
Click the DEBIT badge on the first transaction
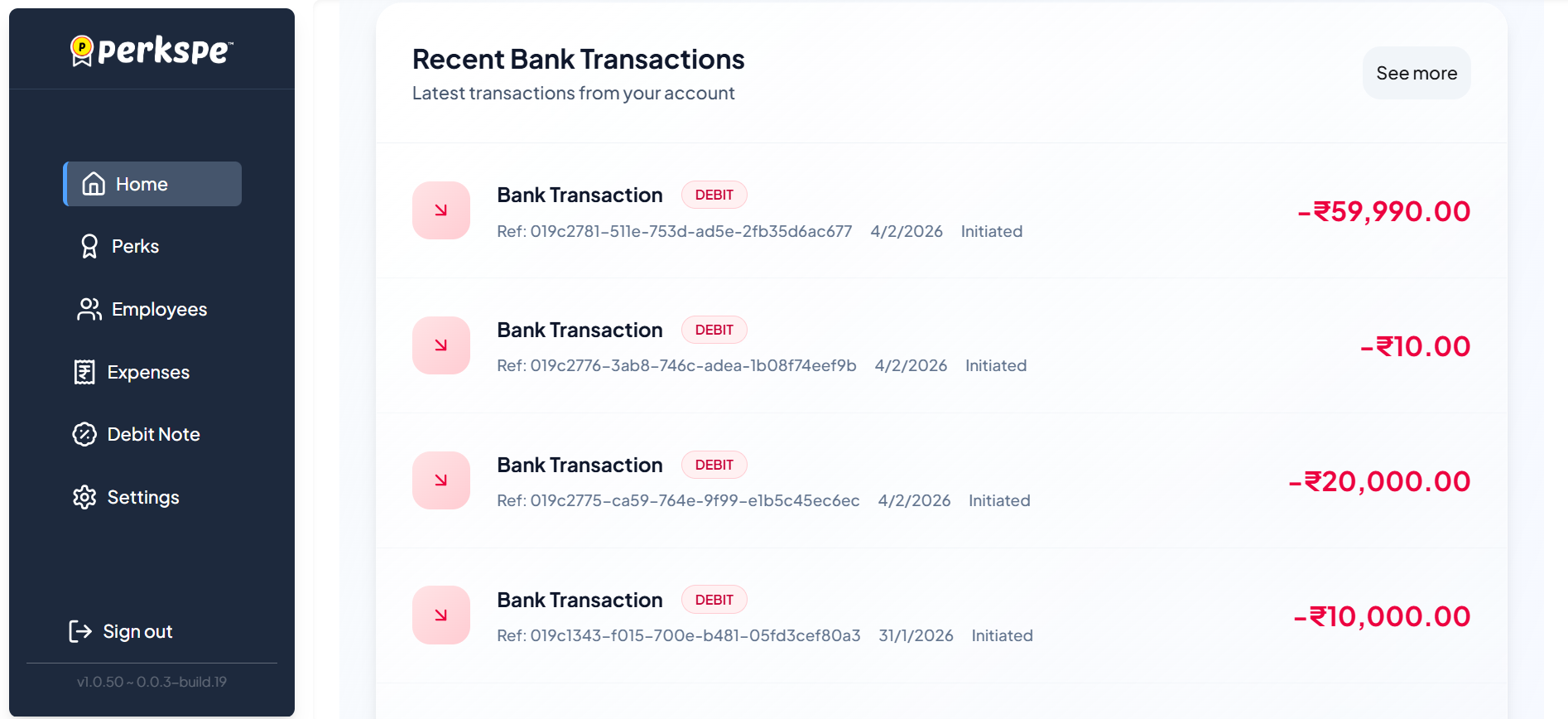click(714, 195)
